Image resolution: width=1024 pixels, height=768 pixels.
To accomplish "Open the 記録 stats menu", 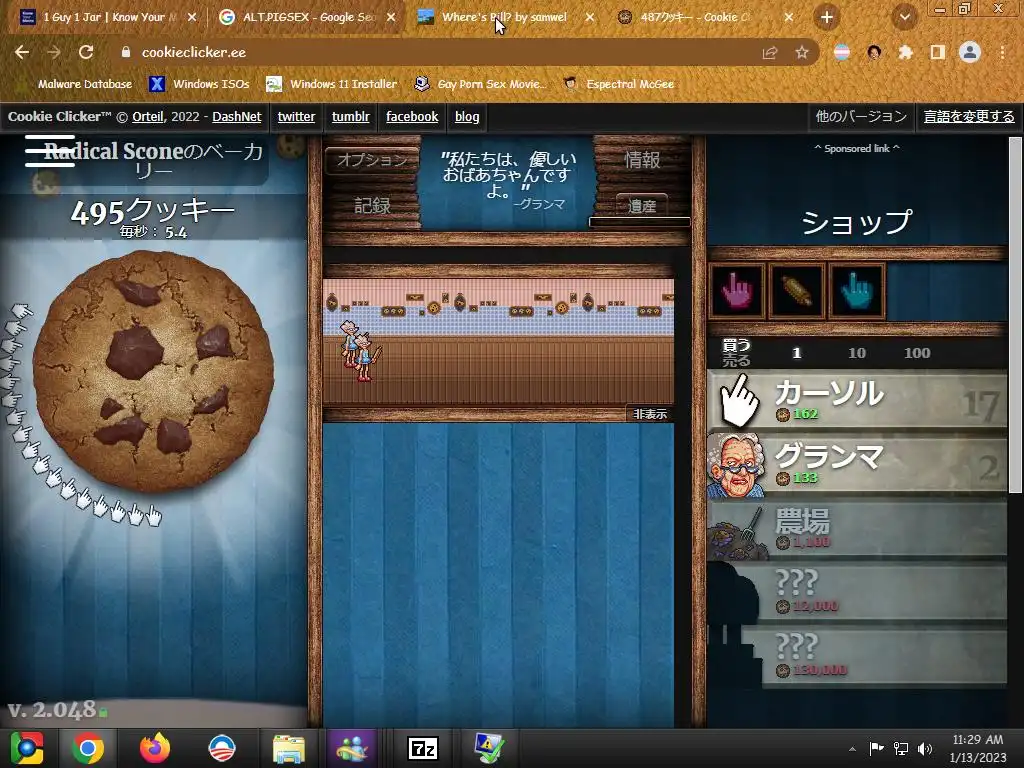I will (372, 206).
